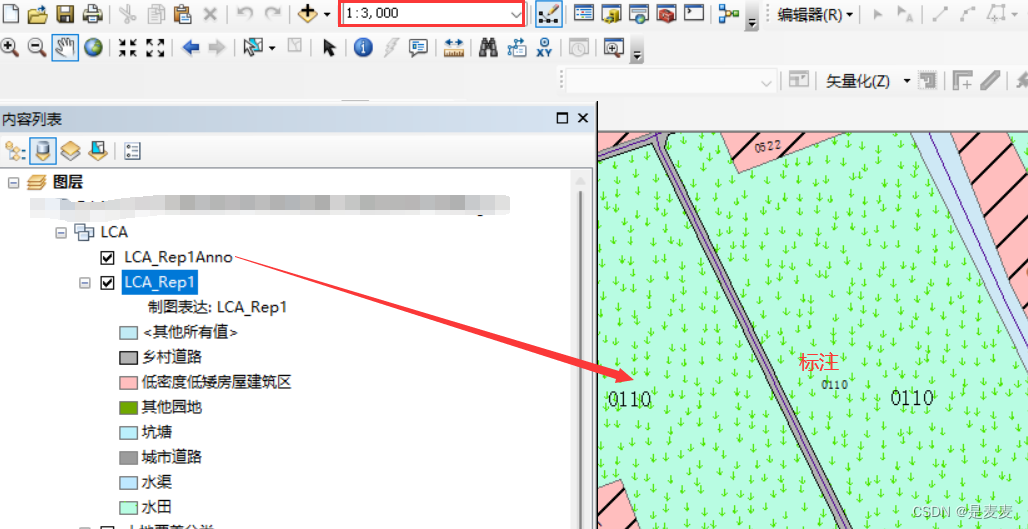The height and width of the screenshot is (529, 1028).
Task: Open the 编辑器(R) editor menu
Action: click(x=815, y=14)
